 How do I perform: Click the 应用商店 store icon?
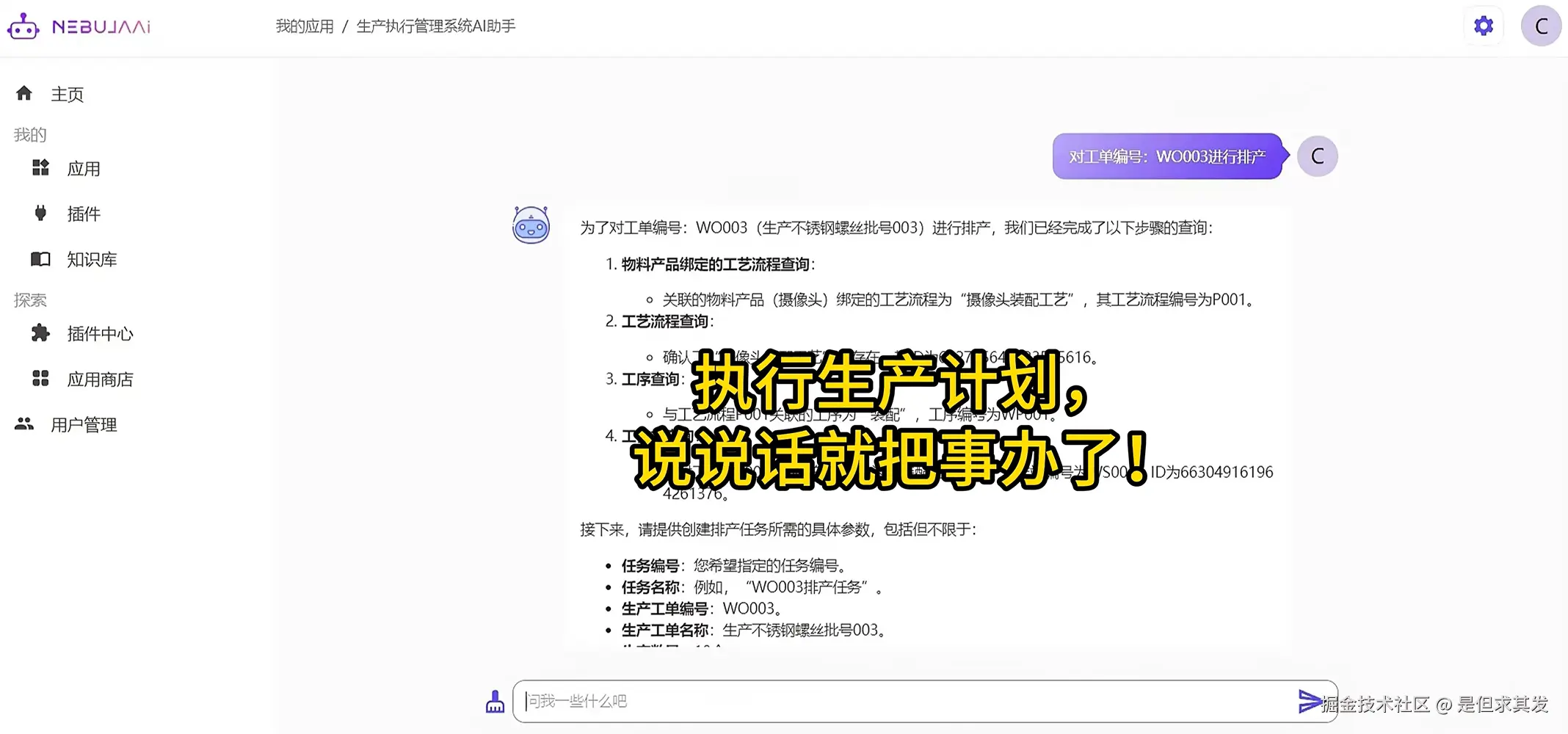(x=39, y=379)
